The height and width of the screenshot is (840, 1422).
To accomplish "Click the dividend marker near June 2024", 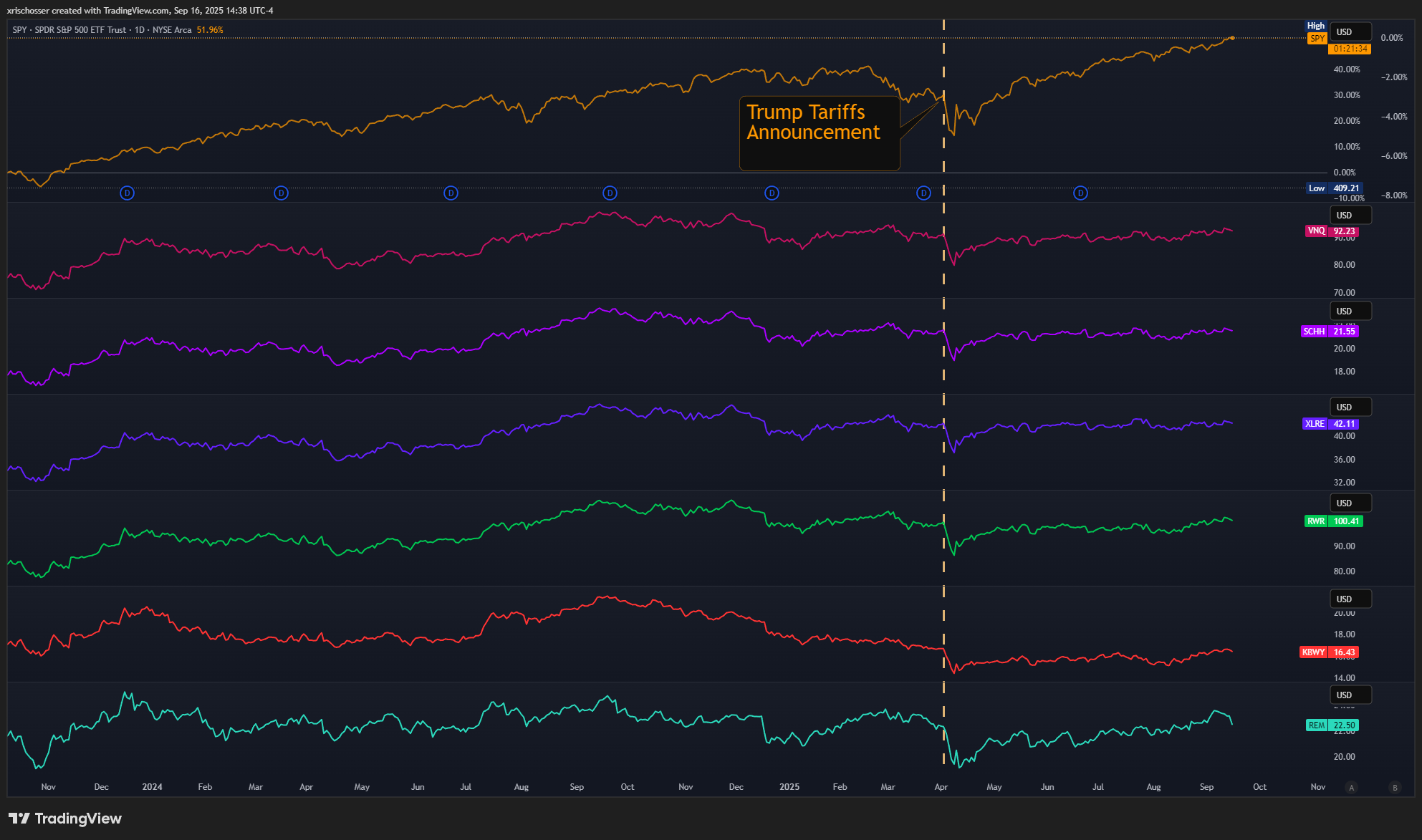I will (451, 193).
